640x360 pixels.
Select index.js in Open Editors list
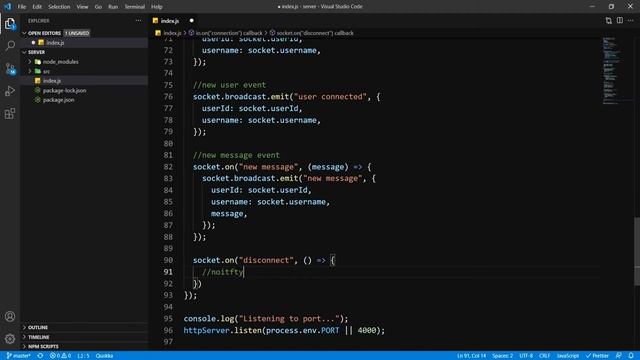point(84,42)
